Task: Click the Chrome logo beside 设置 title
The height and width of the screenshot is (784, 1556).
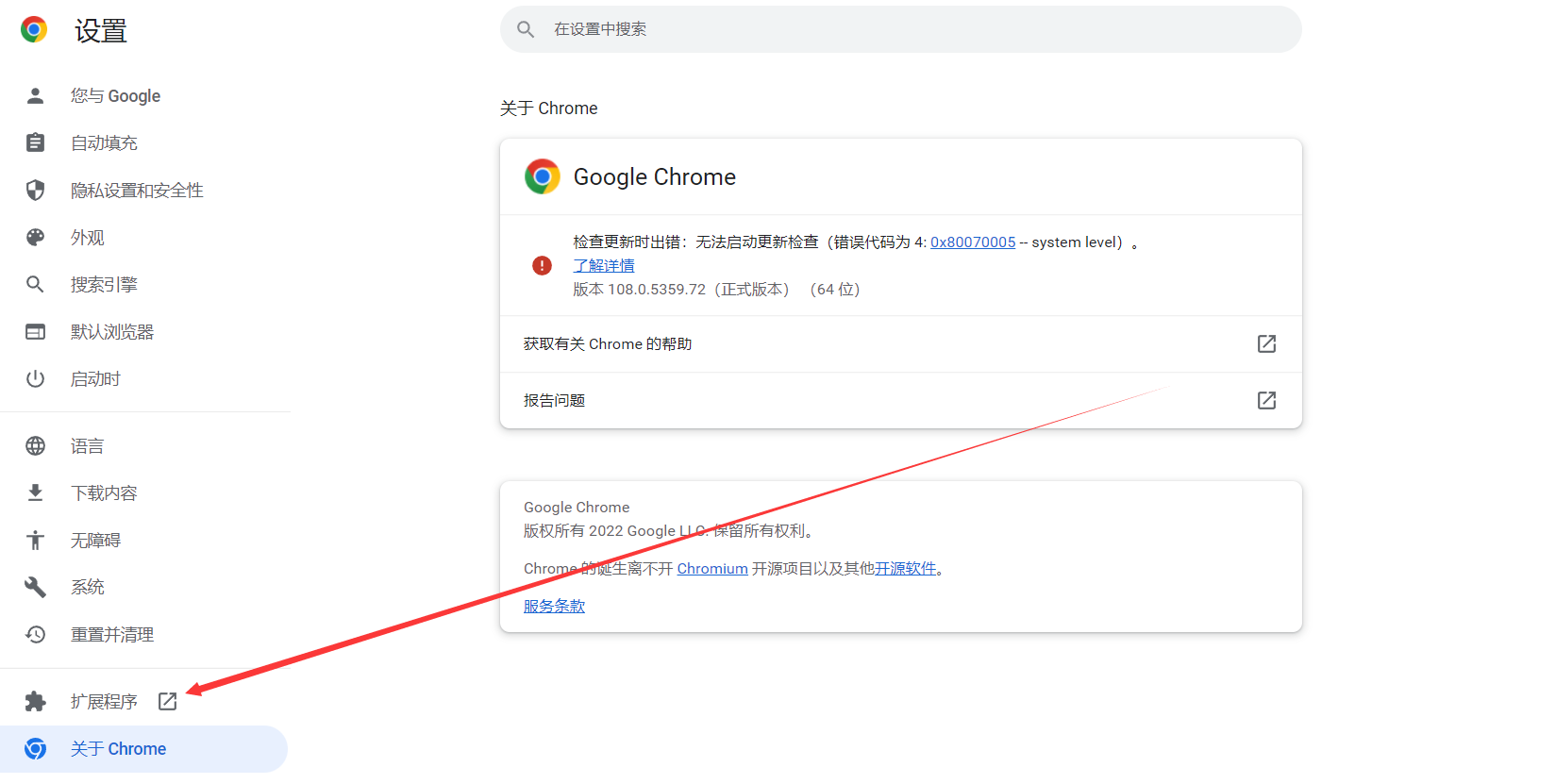Action: (34, 30)
